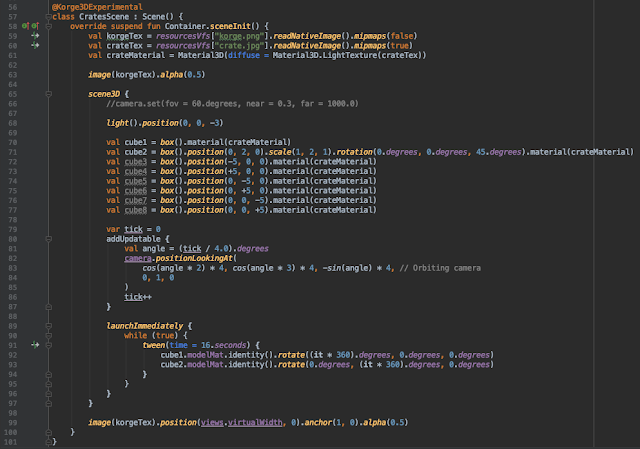Click the underlined camera reference

(138, 258)
